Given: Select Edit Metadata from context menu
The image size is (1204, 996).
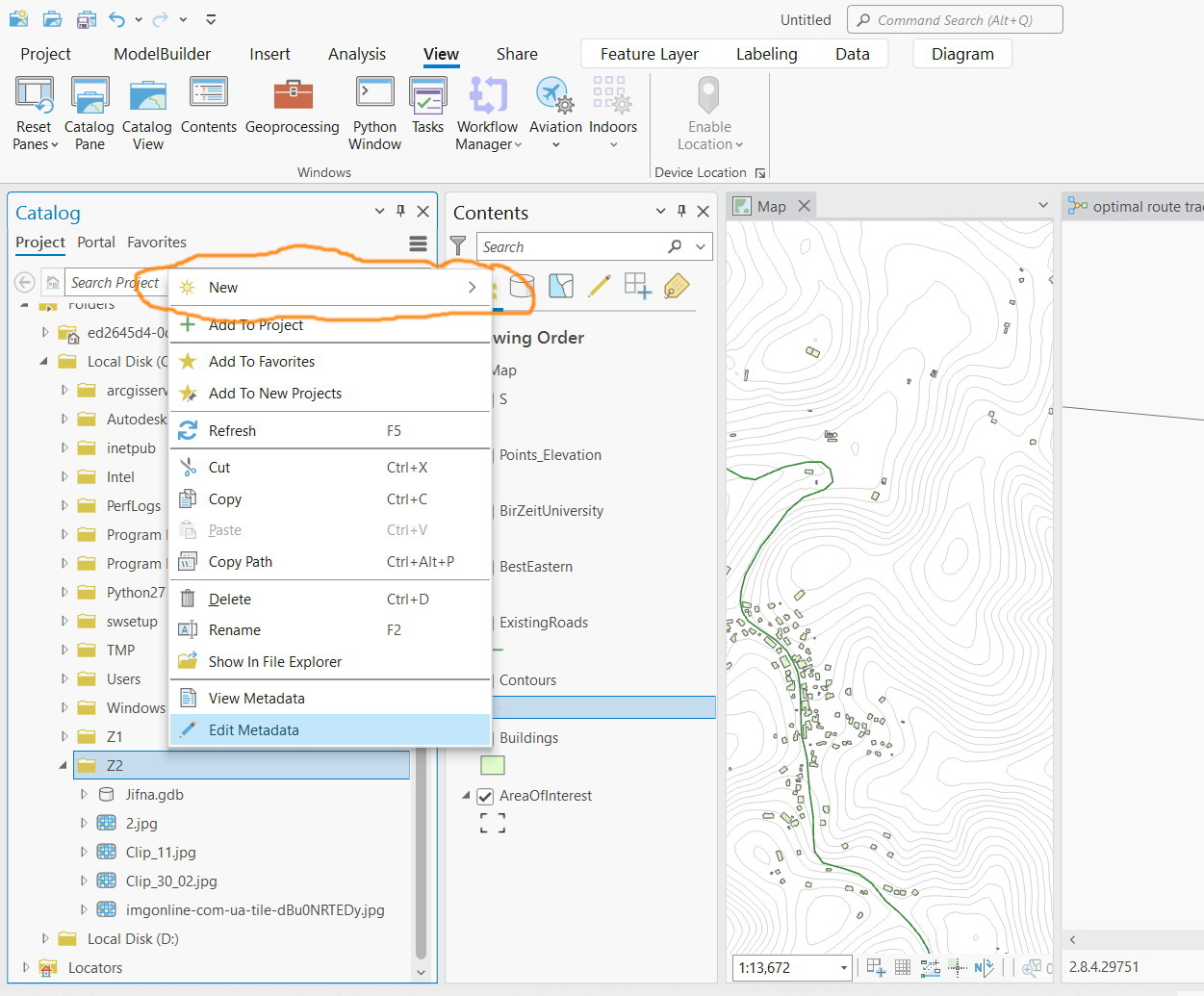Looking at the screenshot, I should pyautogui.click(x=254, y=730).
